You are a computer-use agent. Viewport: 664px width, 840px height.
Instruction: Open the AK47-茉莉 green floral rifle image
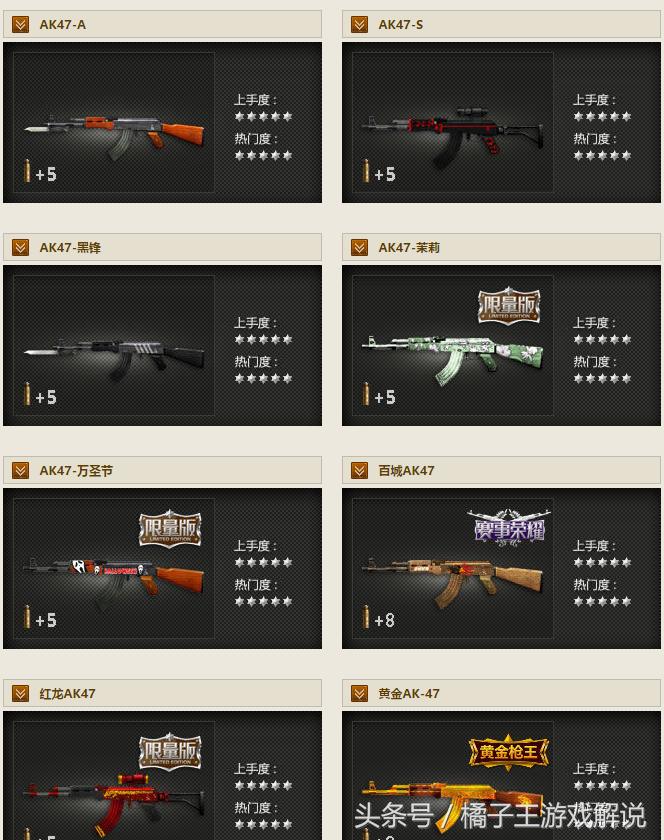pyautogui.click(x=452, y=359)
